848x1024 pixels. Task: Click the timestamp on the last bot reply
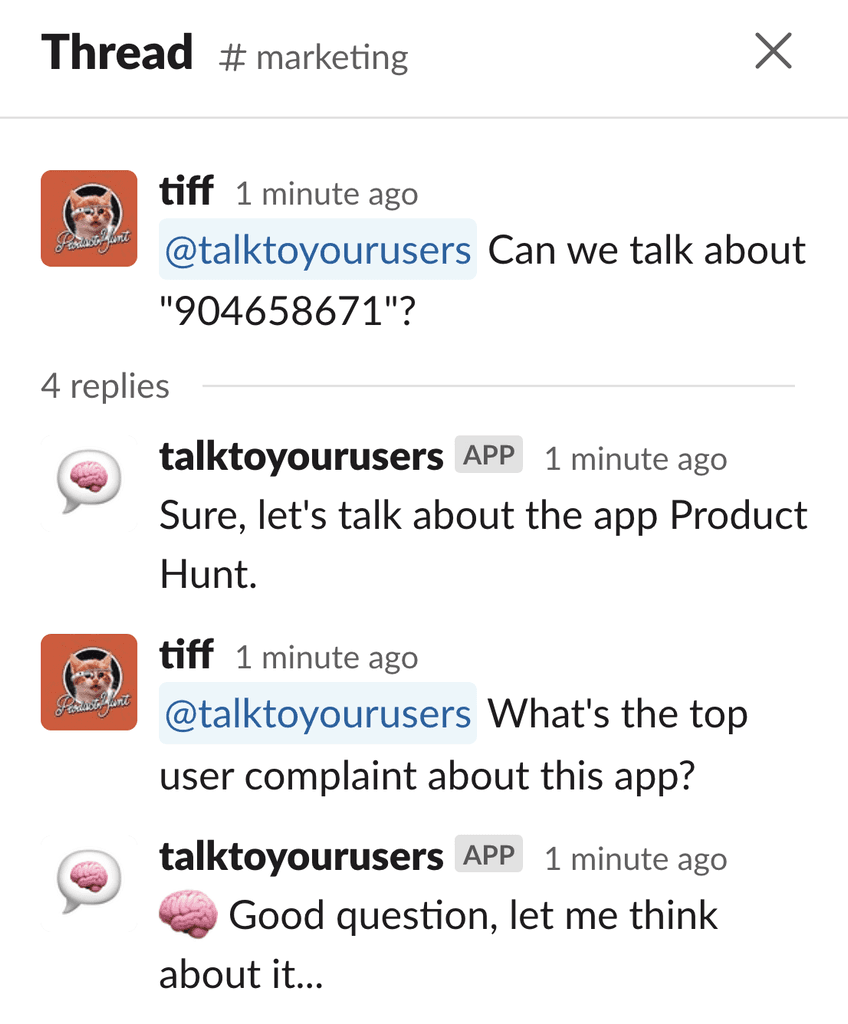click(636, 858)
